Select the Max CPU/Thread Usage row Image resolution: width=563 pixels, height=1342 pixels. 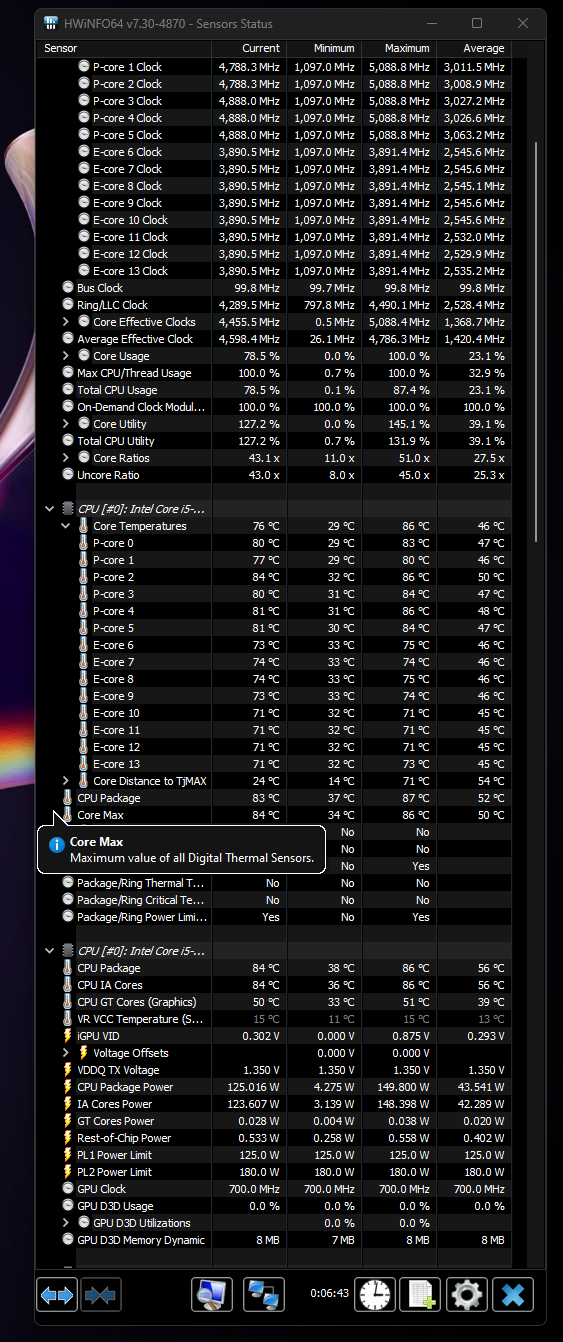click(275, 373)
